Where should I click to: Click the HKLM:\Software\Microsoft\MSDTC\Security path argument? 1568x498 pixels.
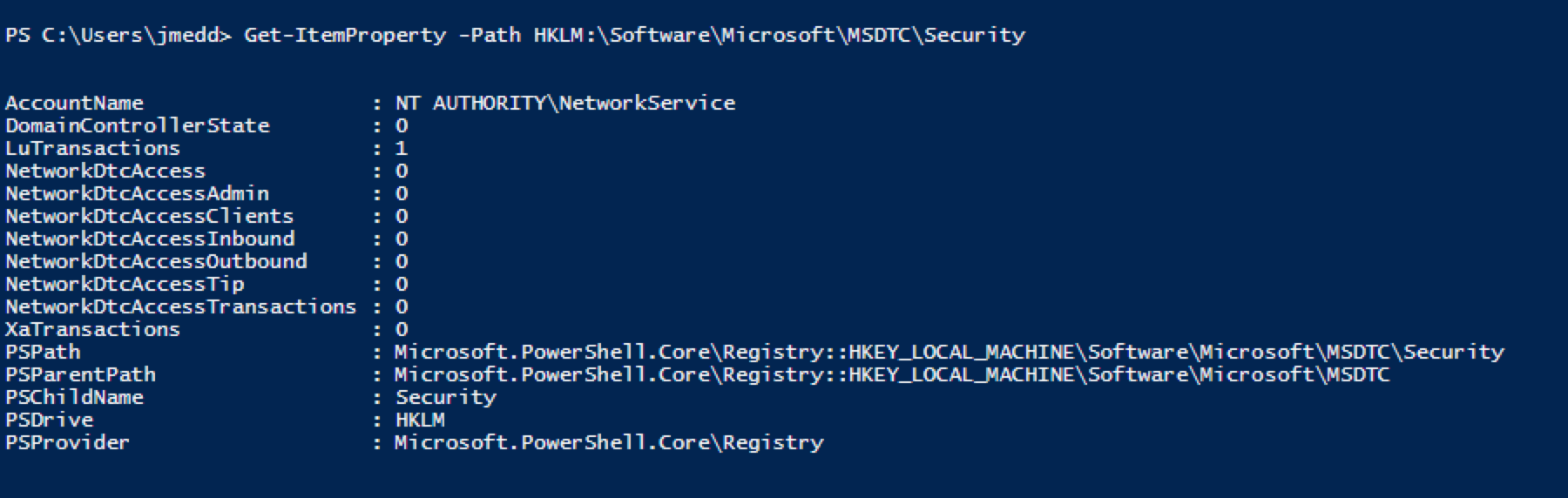click(780, 36)
